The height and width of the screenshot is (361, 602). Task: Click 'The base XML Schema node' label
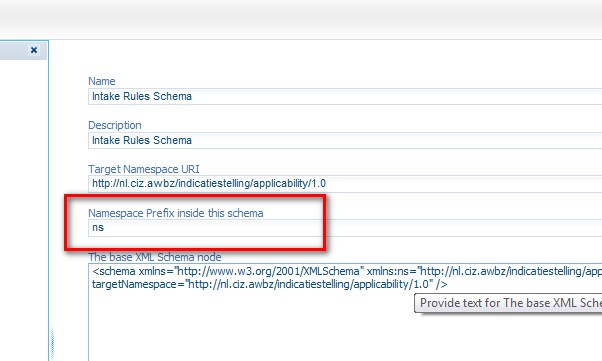[155, 257]
